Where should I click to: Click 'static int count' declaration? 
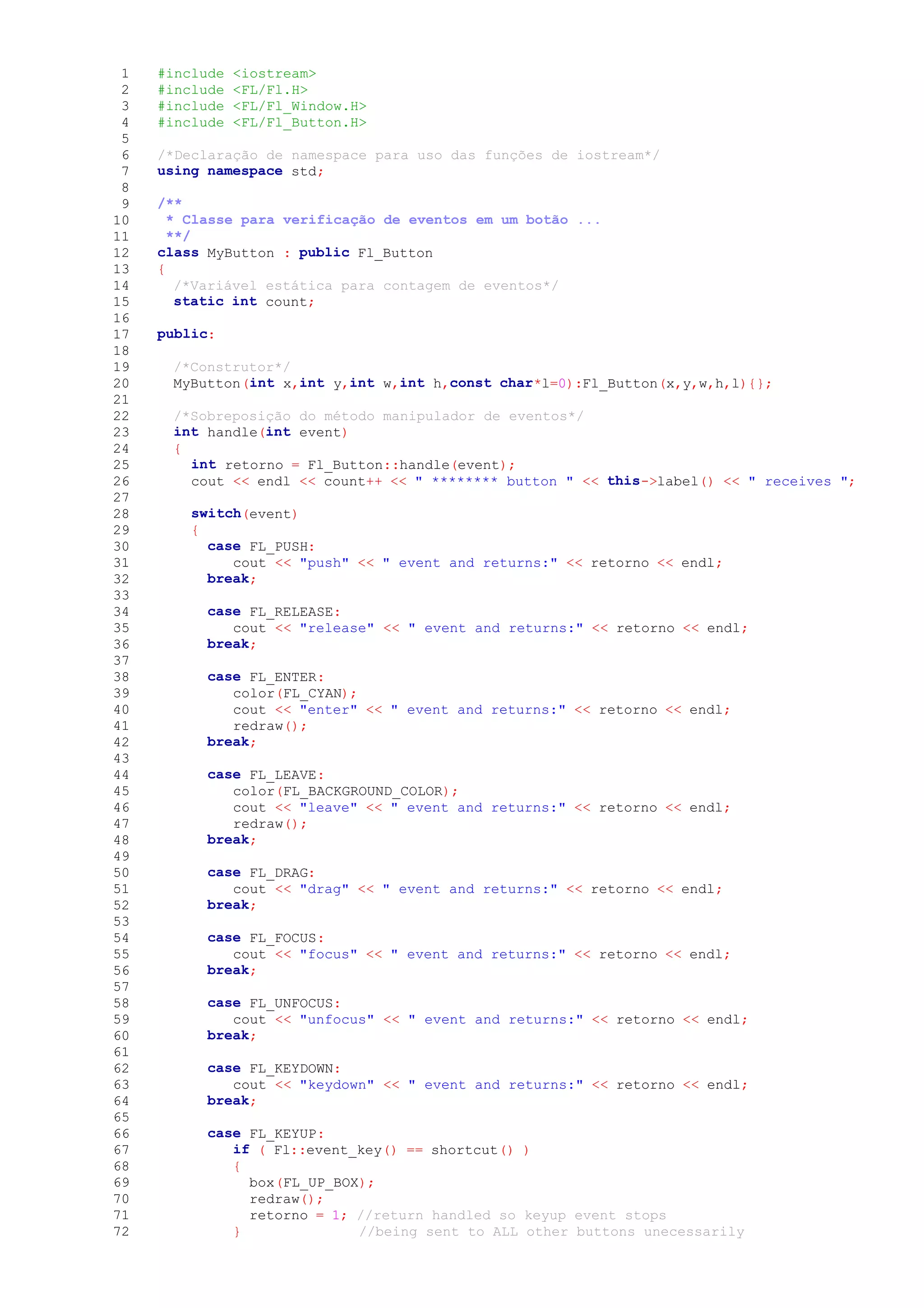[x=244, y=302]
